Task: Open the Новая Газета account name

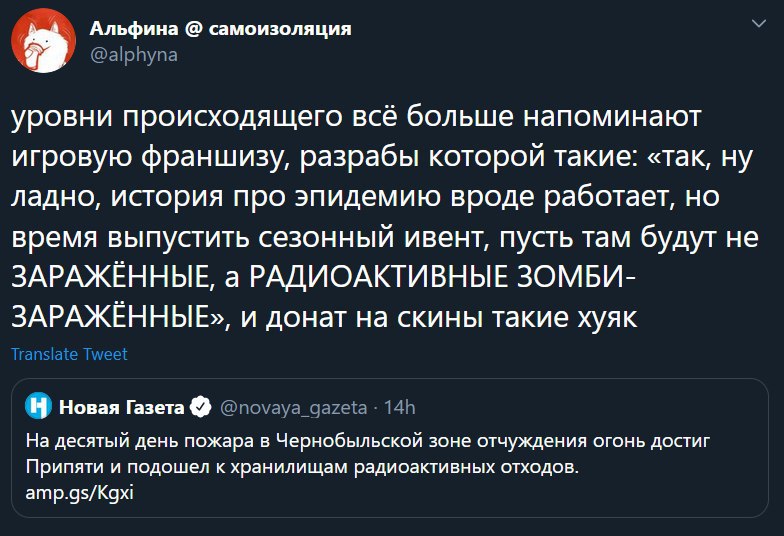Action: [121, 406]
